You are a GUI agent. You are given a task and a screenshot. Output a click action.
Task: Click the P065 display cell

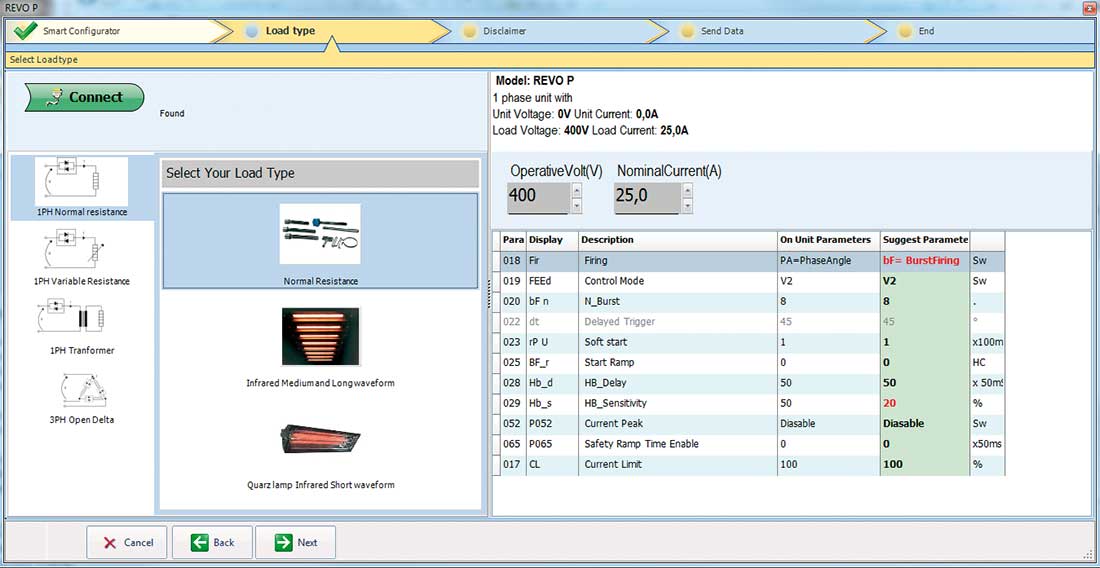(x=552, y=444)
